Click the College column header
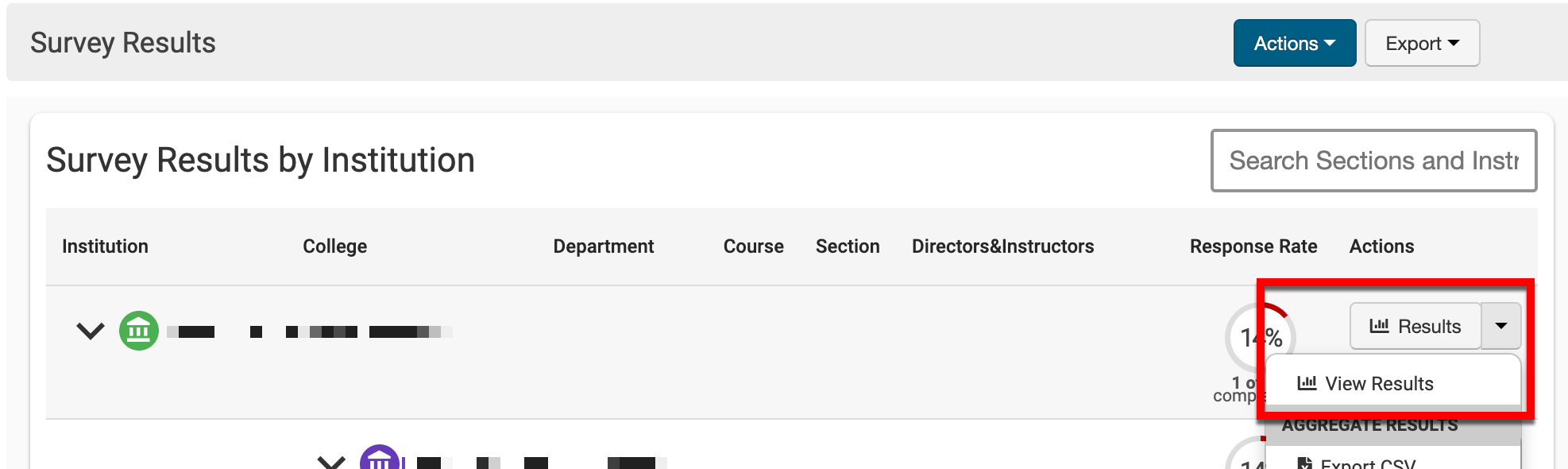The height and width of the screenshot is (469, 1568). pyautogui.click(x=334, y=246)
